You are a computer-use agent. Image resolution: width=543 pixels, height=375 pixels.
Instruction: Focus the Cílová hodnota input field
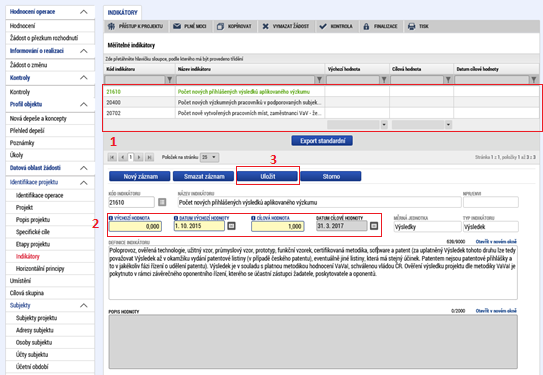[278, 226]
